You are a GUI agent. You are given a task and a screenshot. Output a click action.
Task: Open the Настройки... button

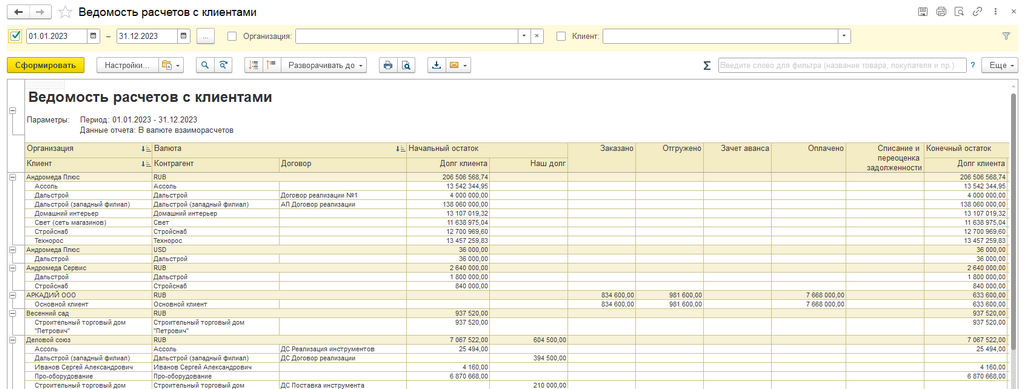127,65
